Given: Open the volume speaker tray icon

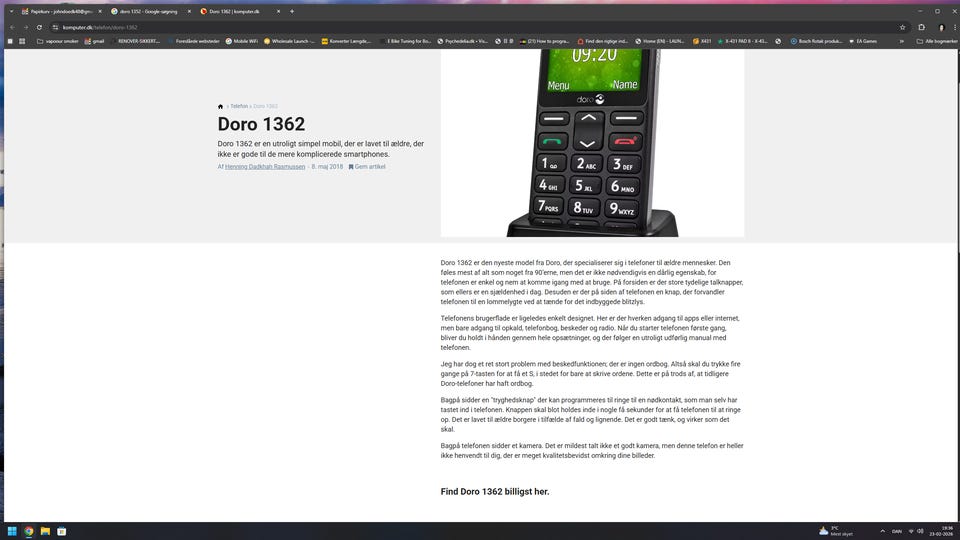Looking at the screenshot, I should (920, 531).
